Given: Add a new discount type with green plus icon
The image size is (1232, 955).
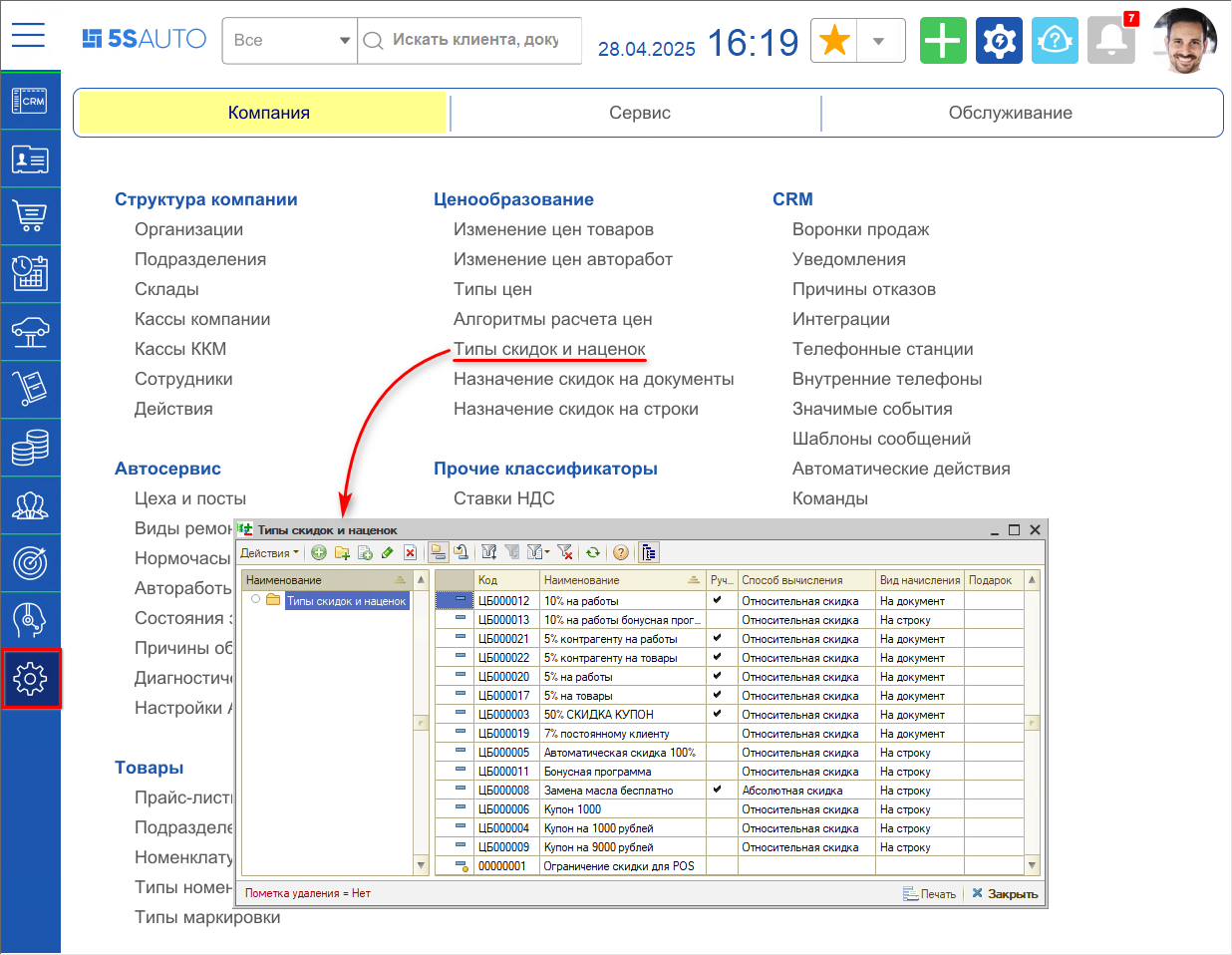Looking at the screenshot, I should [x=318, y=552].
